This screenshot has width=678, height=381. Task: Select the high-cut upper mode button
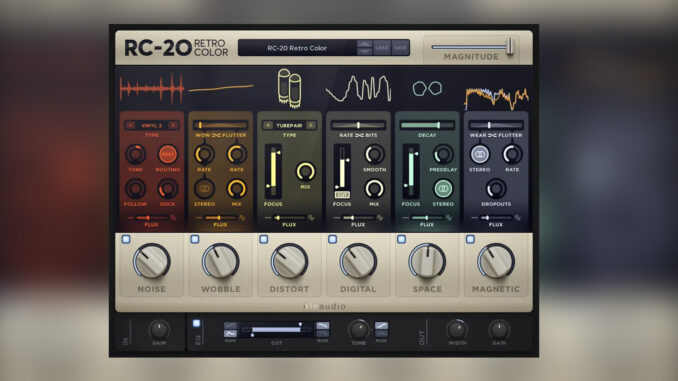pos(323,326)
